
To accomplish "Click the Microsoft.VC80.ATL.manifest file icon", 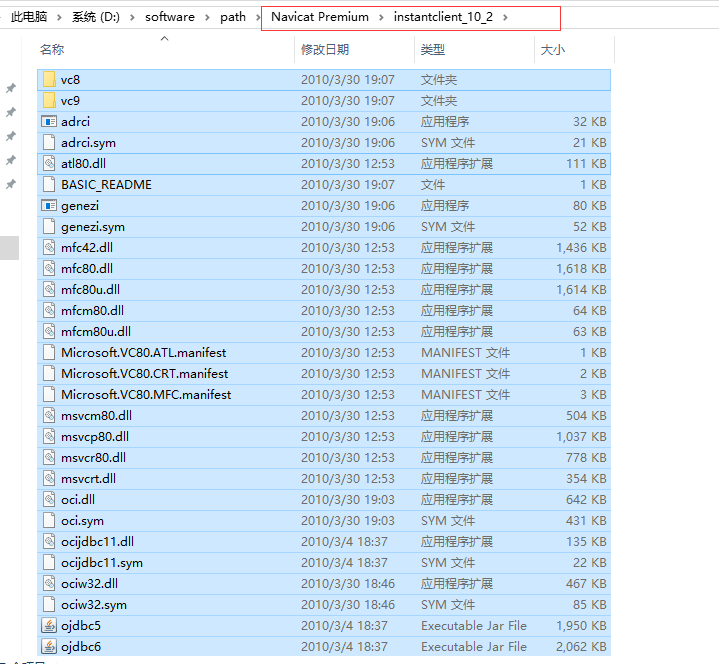I will [49, 353].
